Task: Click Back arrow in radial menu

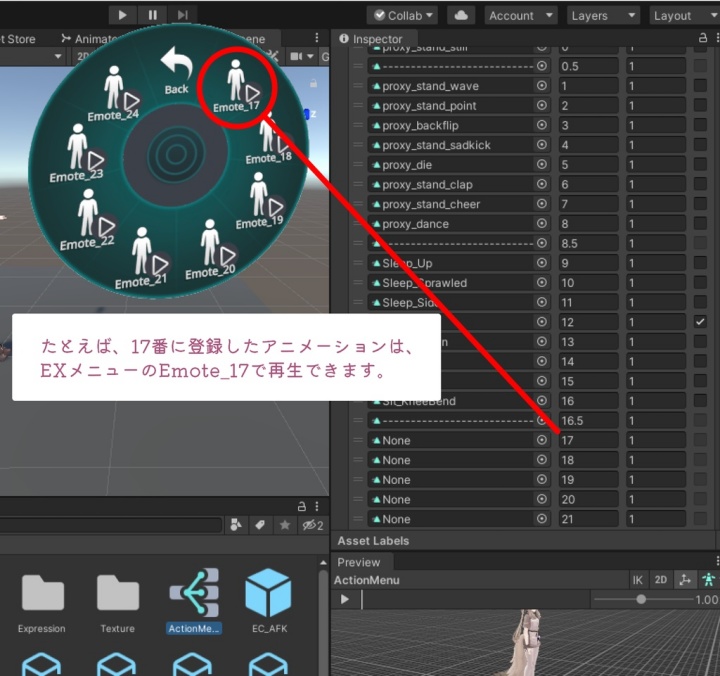Action: (177, 70)
